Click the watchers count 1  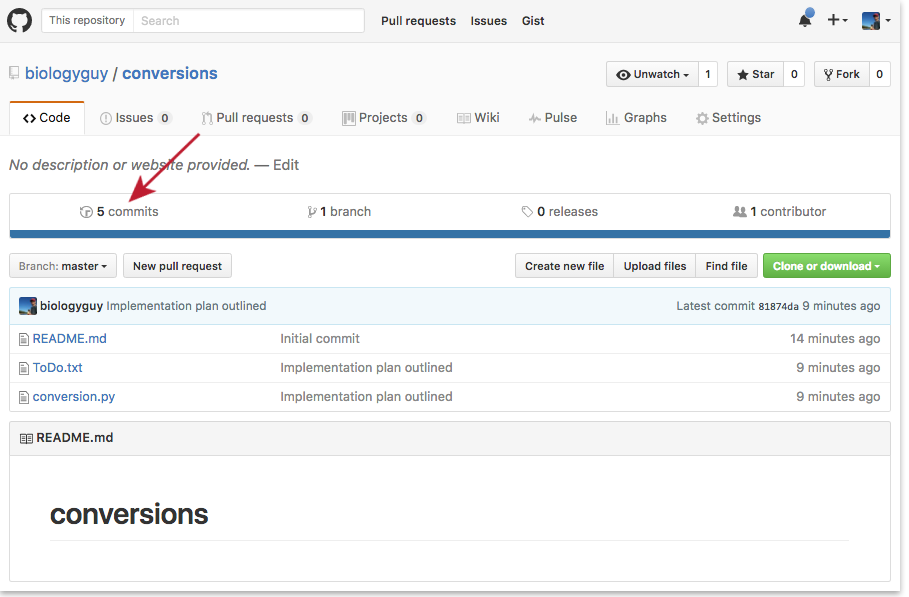[x=708, y=74]
